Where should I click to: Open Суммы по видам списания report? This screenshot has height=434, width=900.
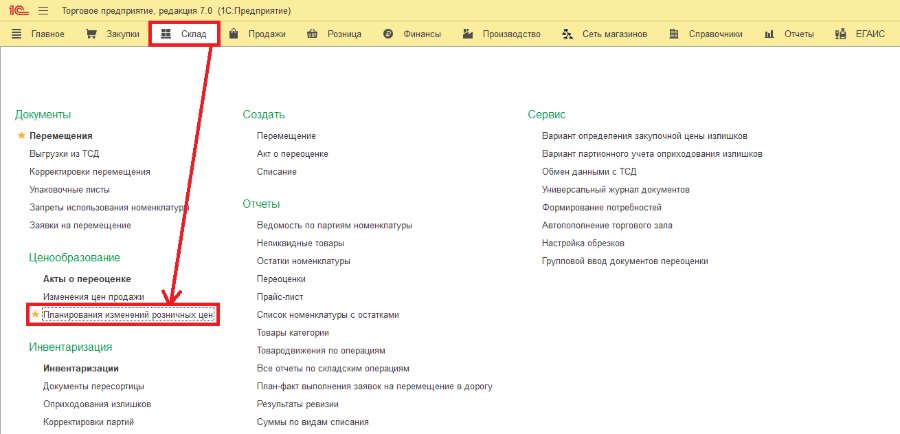tap(313, 422)
